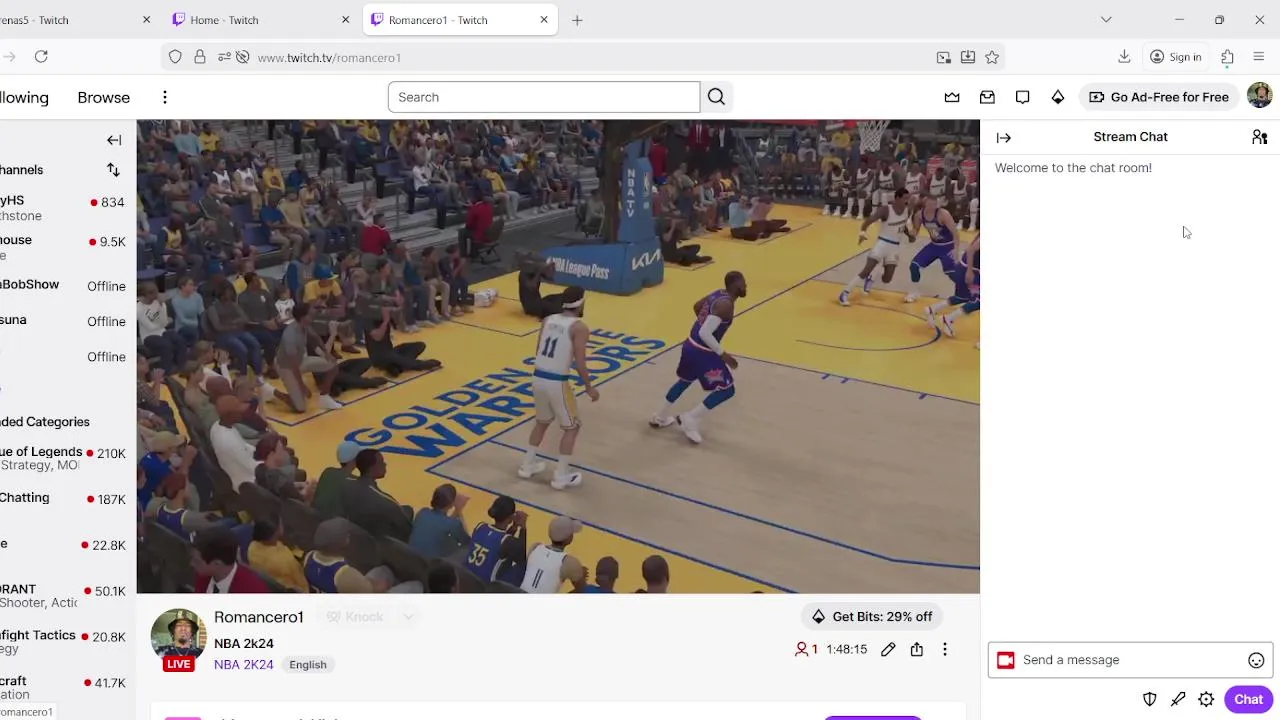Click the purple Chat send button
Viewport: 1280px width, 720px height.
(x=1248, y=699)
